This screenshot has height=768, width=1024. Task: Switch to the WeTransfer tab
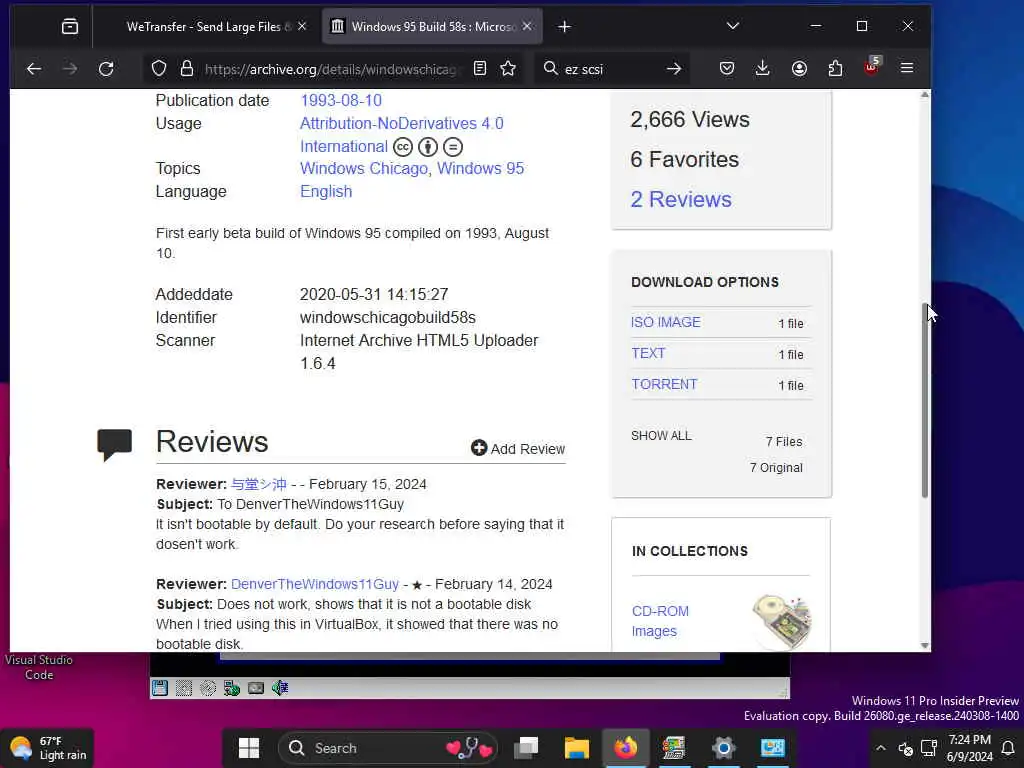pyautogui.click(x=206, y=26)
